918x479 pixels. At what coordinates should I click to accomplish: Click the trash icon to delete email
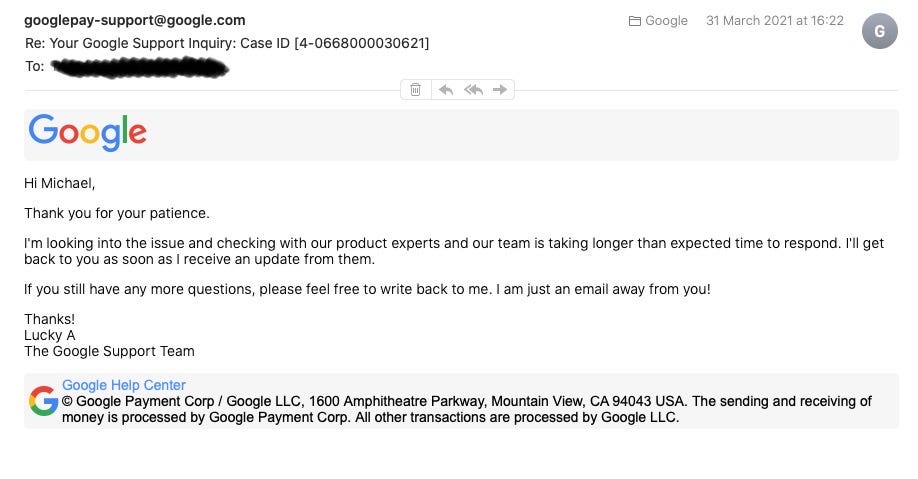point(415,90)
